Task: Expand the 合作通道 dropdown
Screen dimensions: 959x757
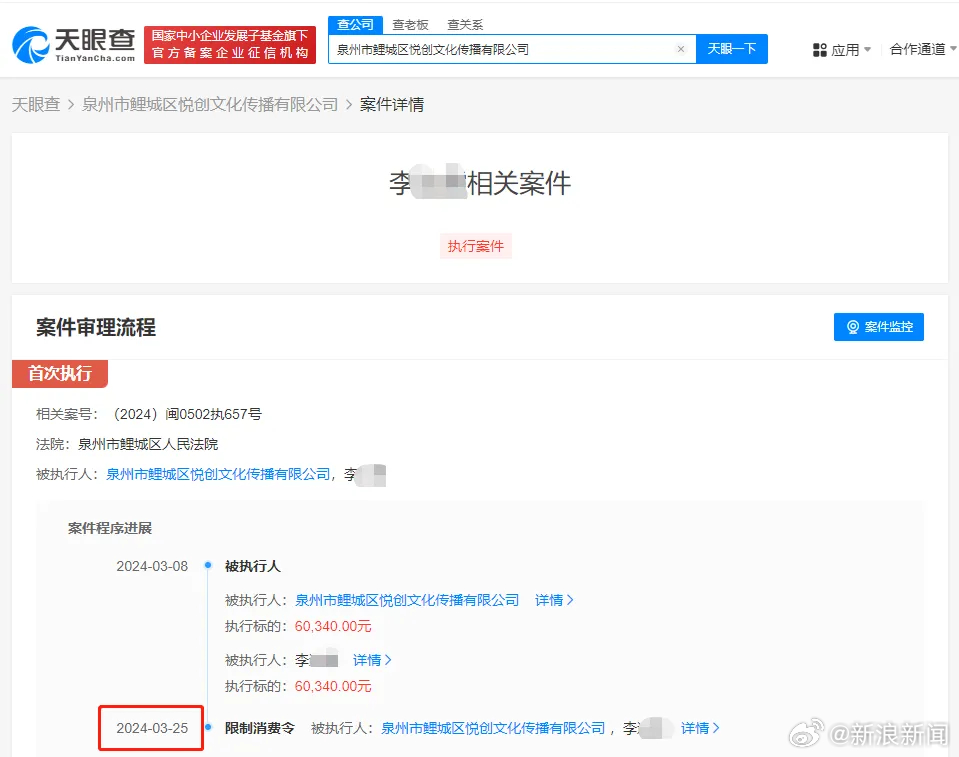Action: [923, 50]
